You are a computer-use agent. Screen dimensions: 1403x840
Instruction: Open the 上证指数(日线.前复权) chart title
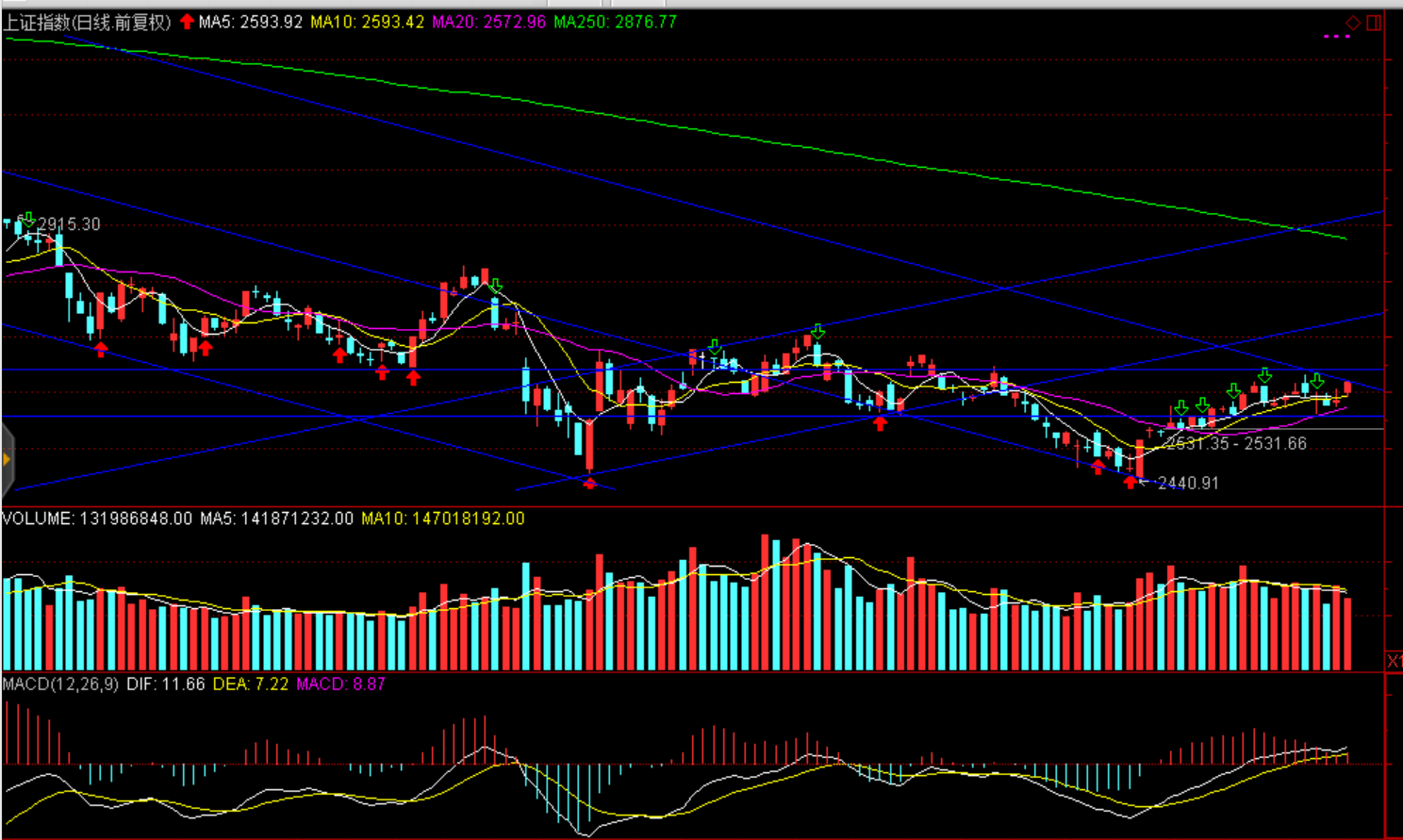tap(87, 22)
